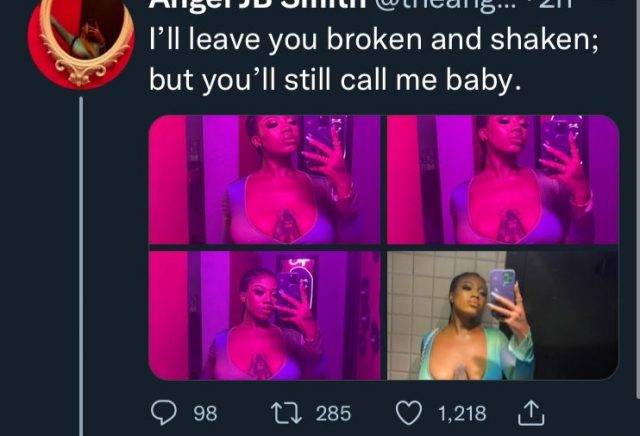Tap the retweet arrows icon
Image resolution: width=640 pixels, height=436 pixels.
point(287,413)
